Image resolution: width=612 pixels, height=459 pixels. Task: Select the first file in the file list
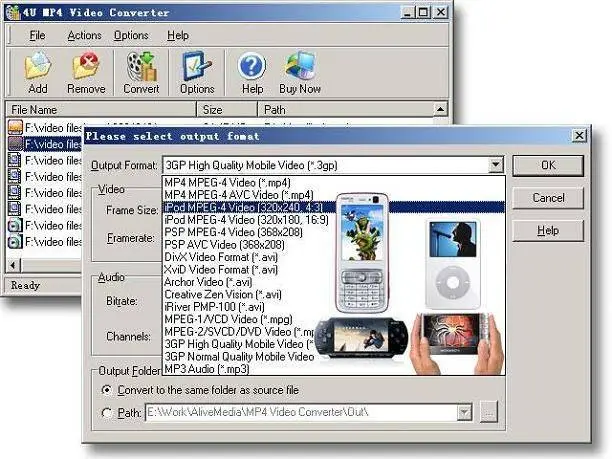coord(44,128)
